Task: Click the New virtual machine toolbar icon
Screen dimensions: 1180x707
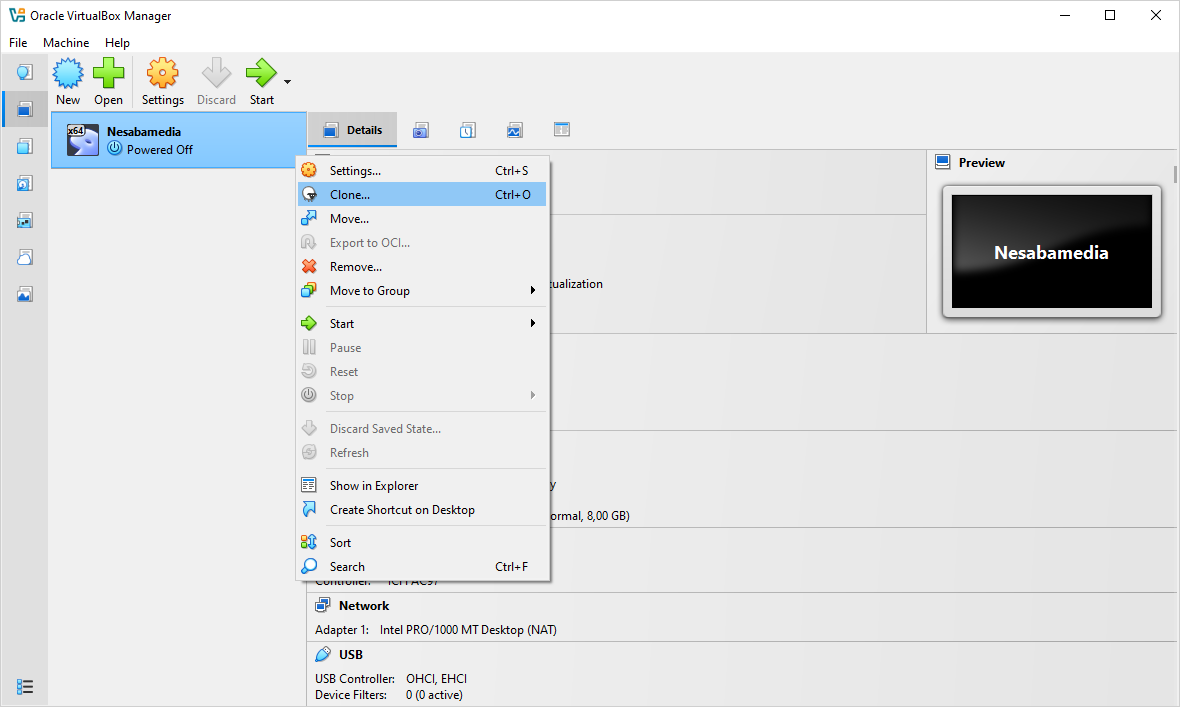Action: 68,74
